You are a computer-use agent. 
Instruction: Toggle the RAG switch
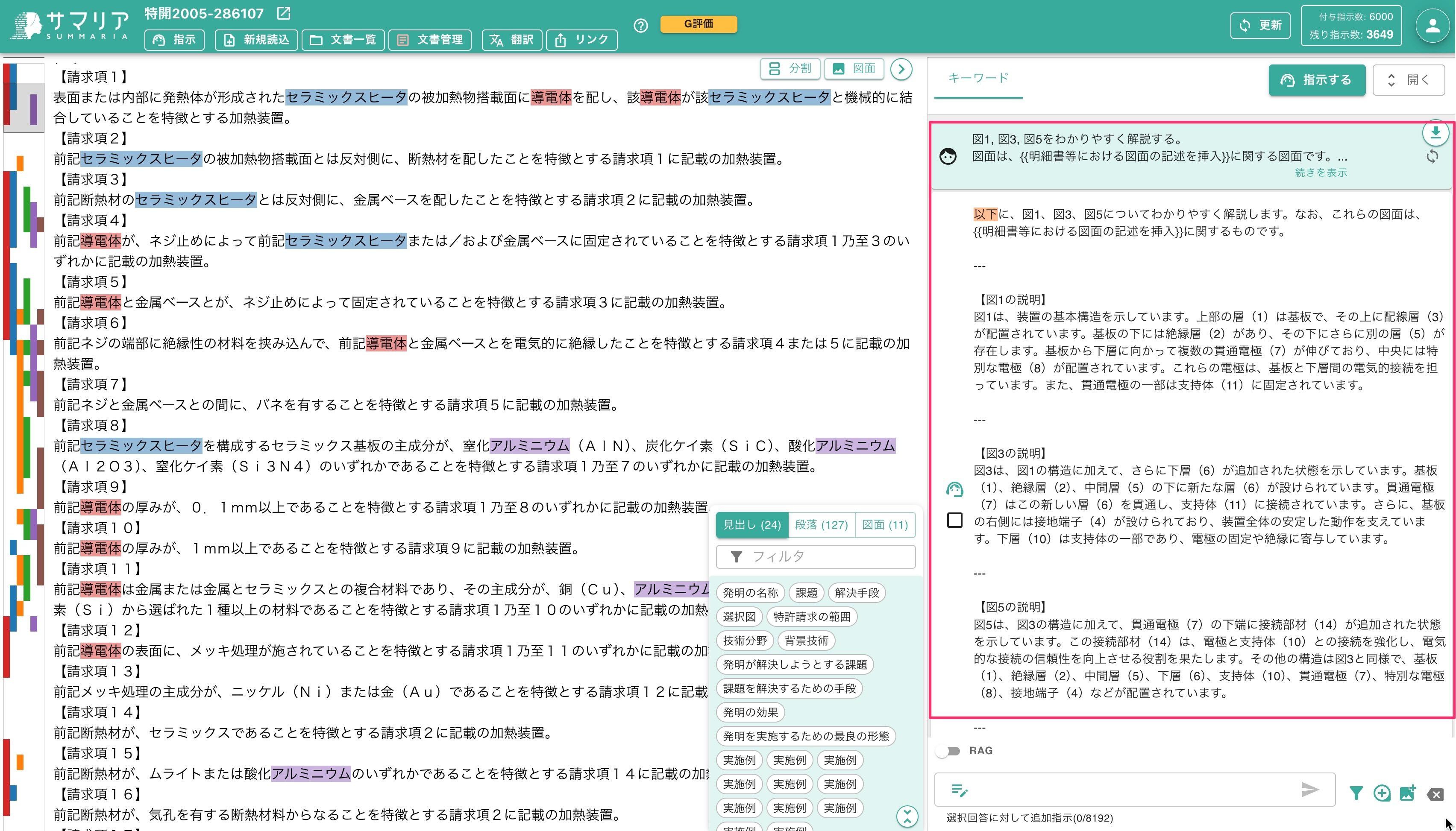tap(949, 751)
